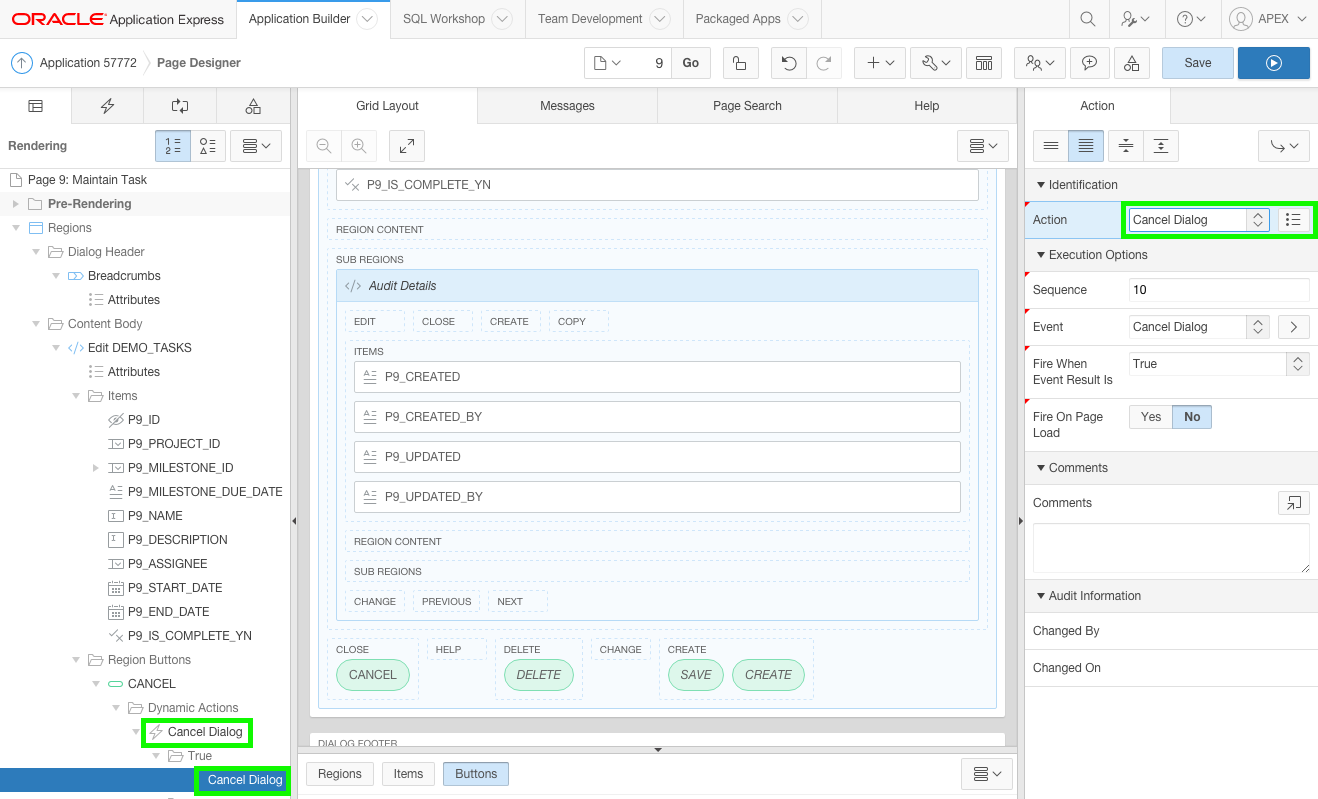This screenshot has height=799, width=1318.
Task: Click the Sequence field containing 10
Action: click(x=1219, y=290)
